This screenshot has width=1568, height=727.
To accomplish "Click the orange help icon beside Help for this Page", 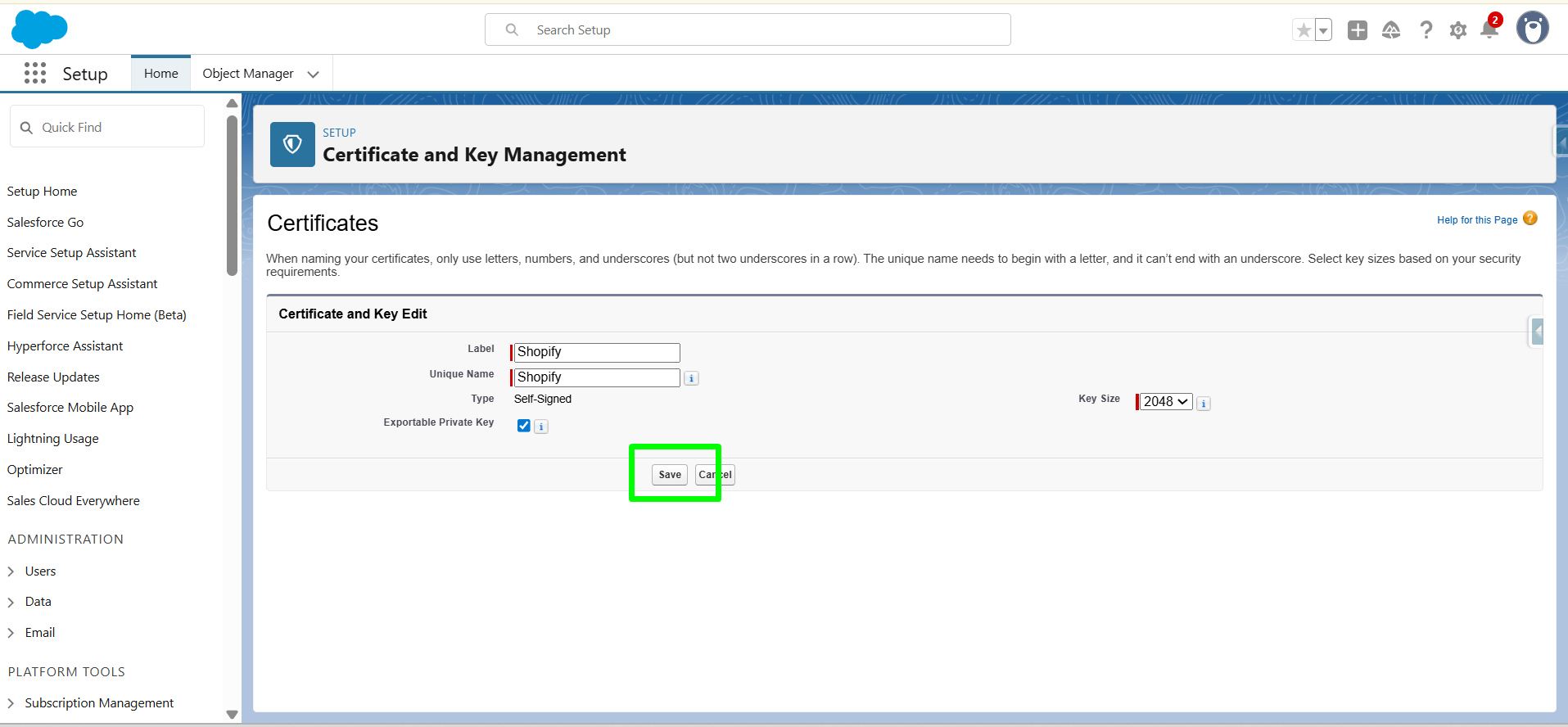I will [x=1530, y=219].
